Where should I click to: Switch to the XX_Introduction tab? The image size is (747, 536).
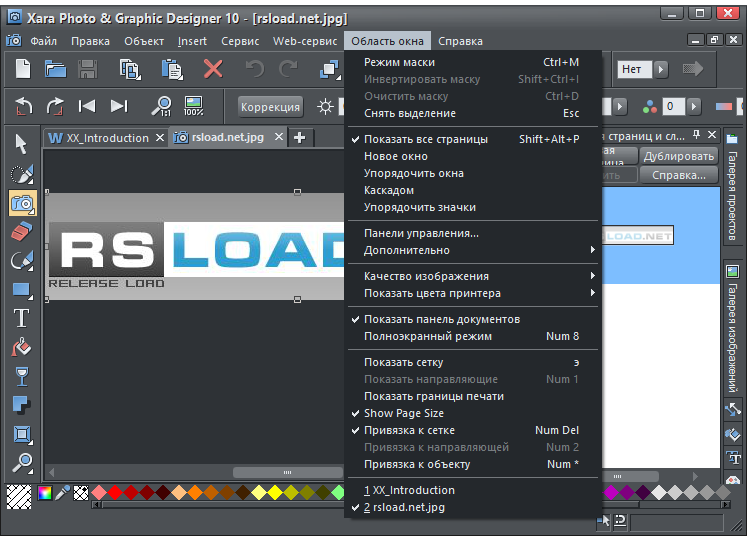(x=107, y=138)
